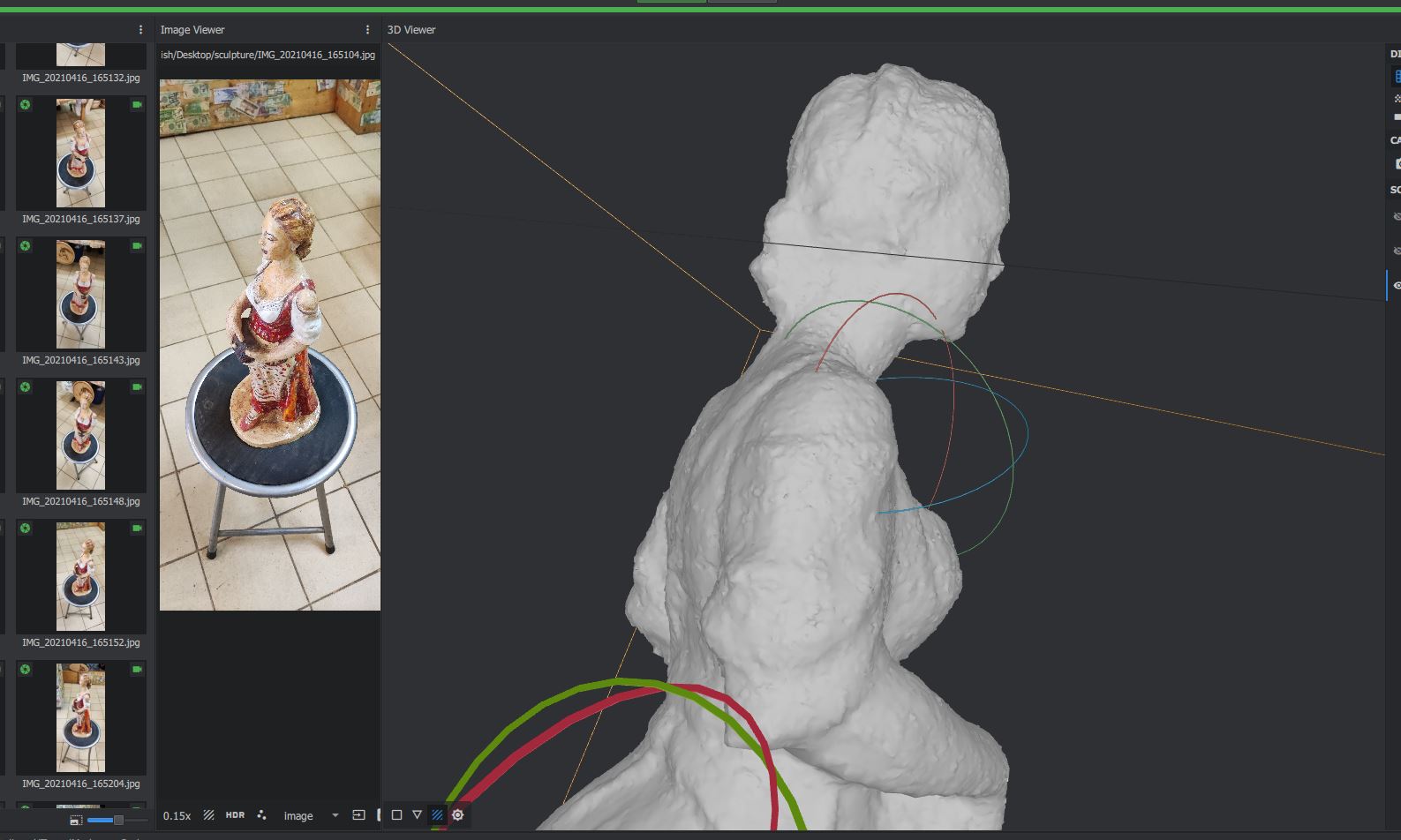The image size is (1401, 840).
Task: Click the file name IMG_20210416_165152.jpg
Action: point(80,642)
